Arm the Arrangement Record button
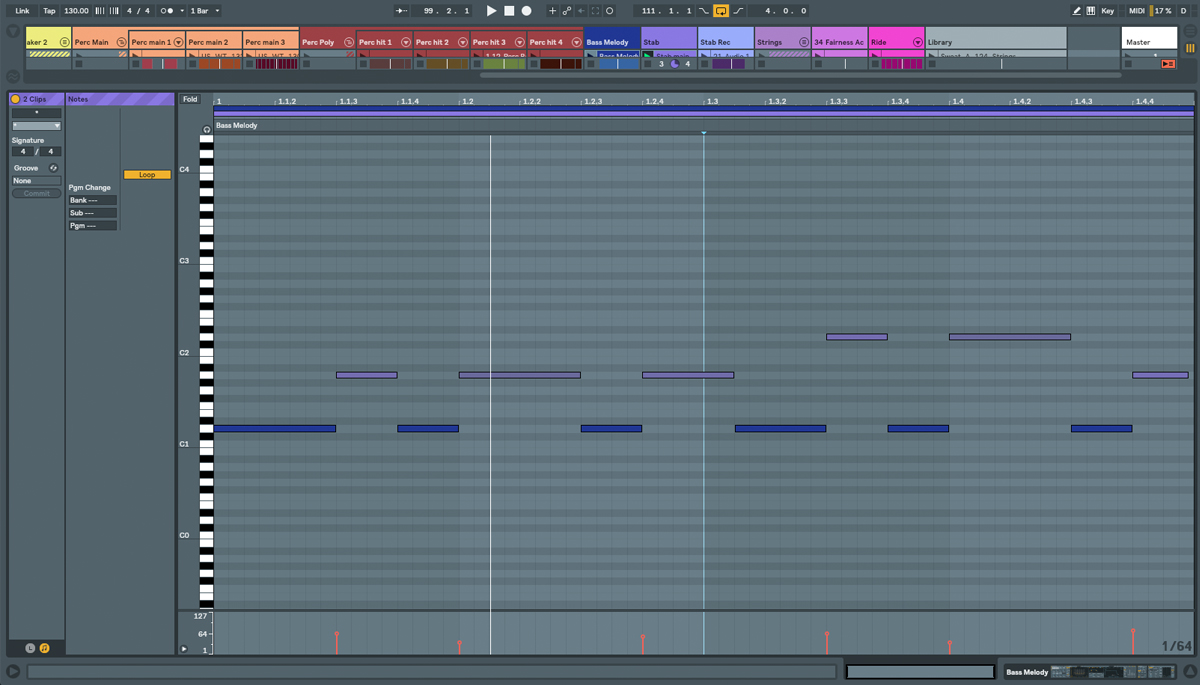Screen dimensions: 1200x685 point(527,11)
